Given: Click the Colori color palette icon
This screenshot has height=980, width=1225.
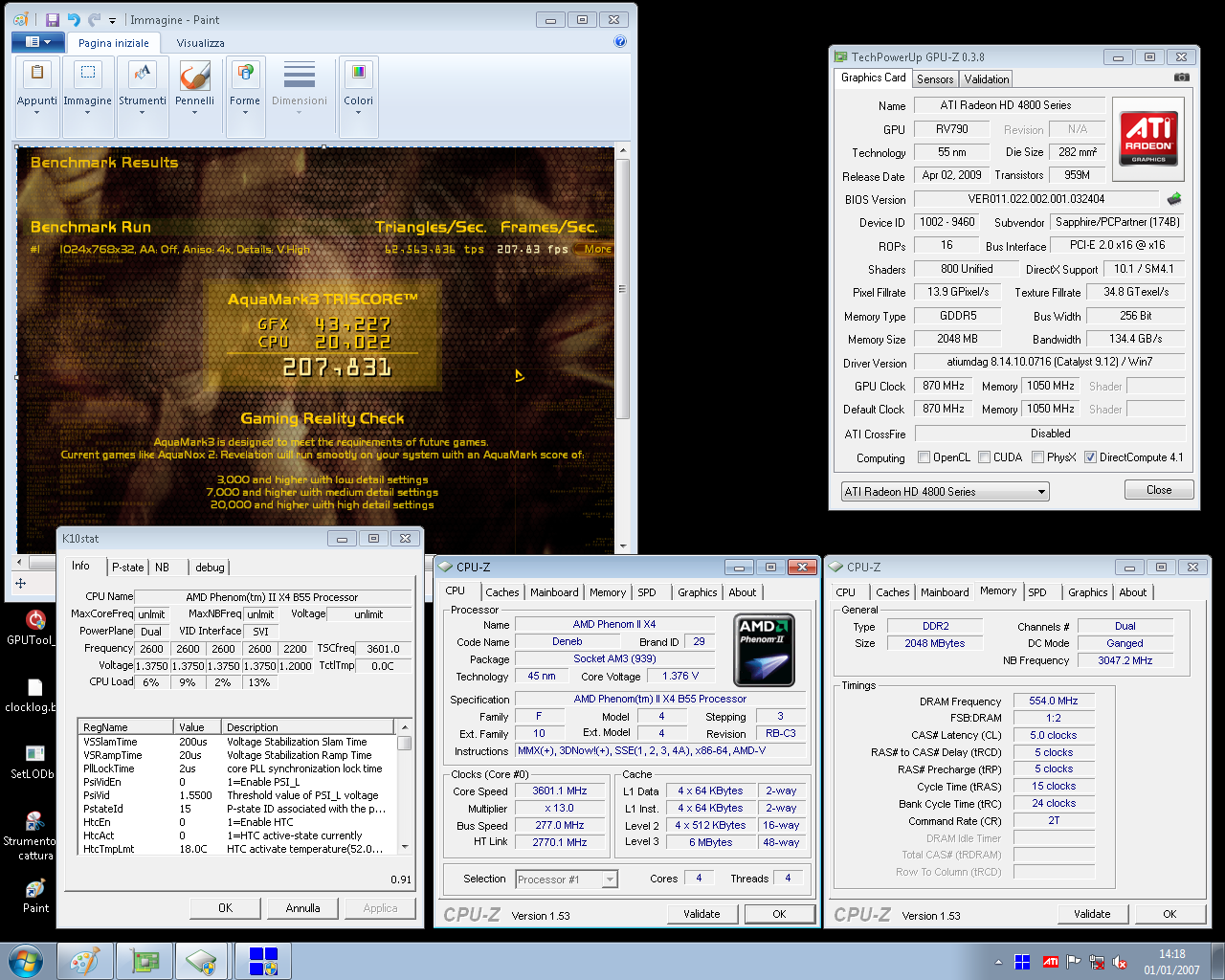Looking at the screenshot, I should (x=358, y=74).
